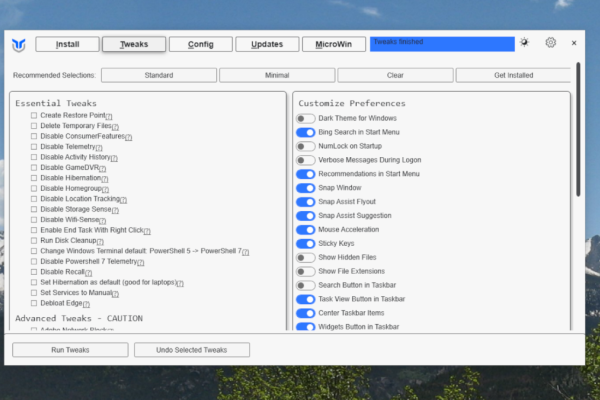Open the MicroWin tab
Image resolution: width=600 pixels, height=400 pixels.
[x=334, y=44]
